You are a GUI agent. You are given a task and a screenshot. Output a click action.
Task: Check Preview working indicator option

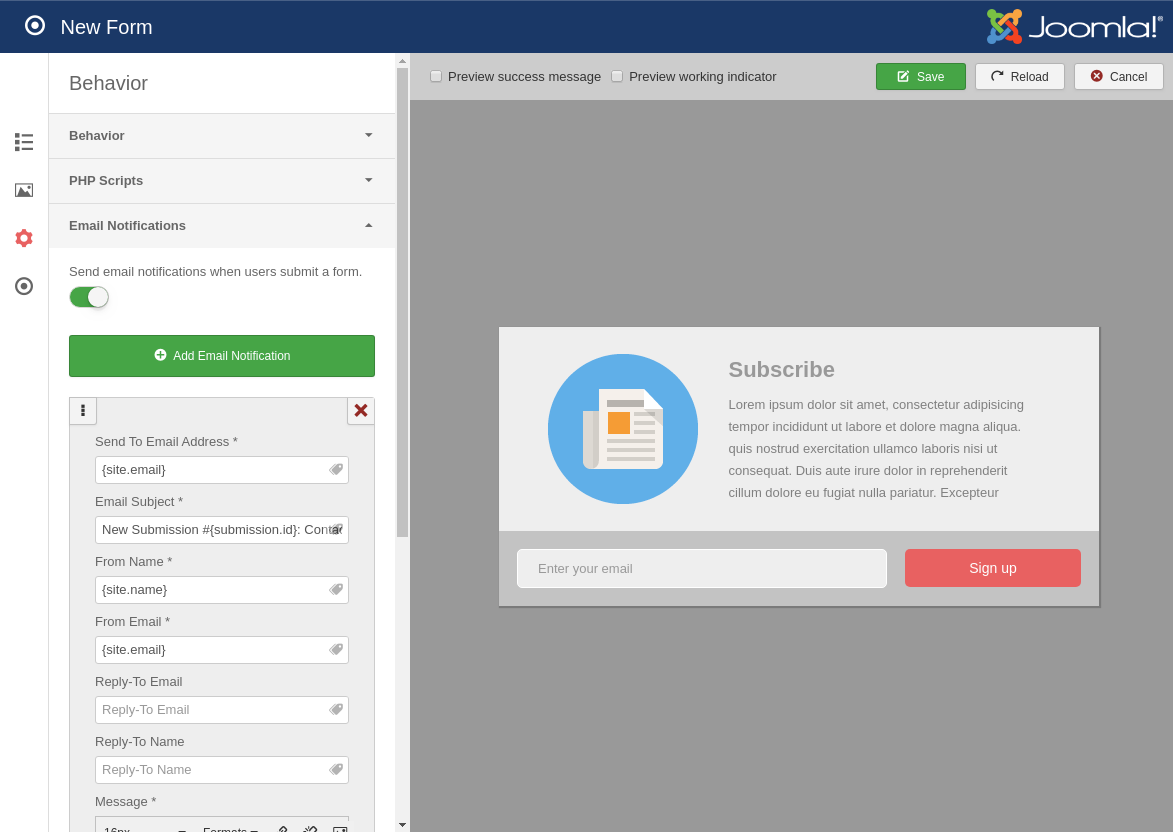[617, 76]
